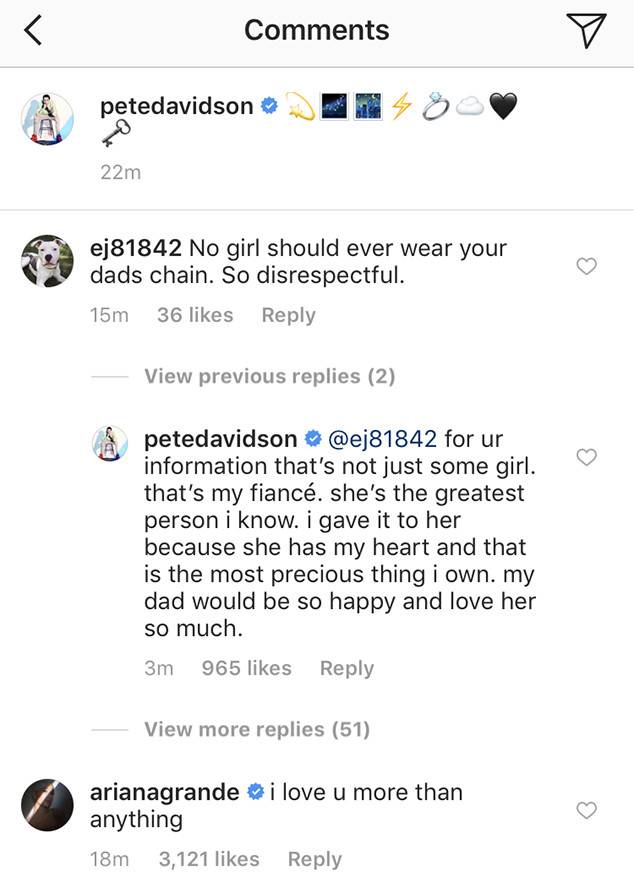Tap the back arrow icon
Screen dimensions: 634x877
tap(33, 30)
